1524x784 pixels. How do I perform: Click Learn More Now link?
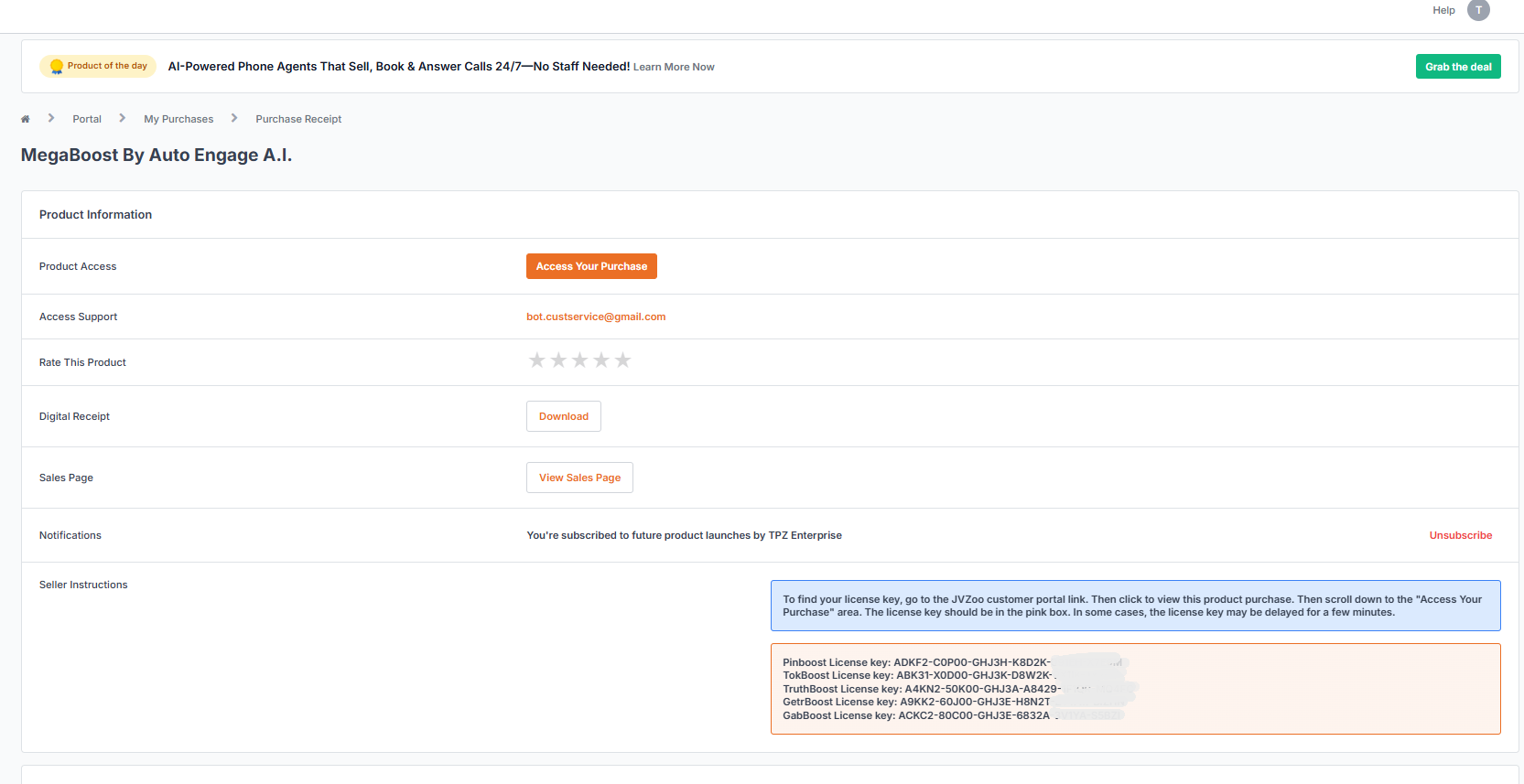[674, 67]
